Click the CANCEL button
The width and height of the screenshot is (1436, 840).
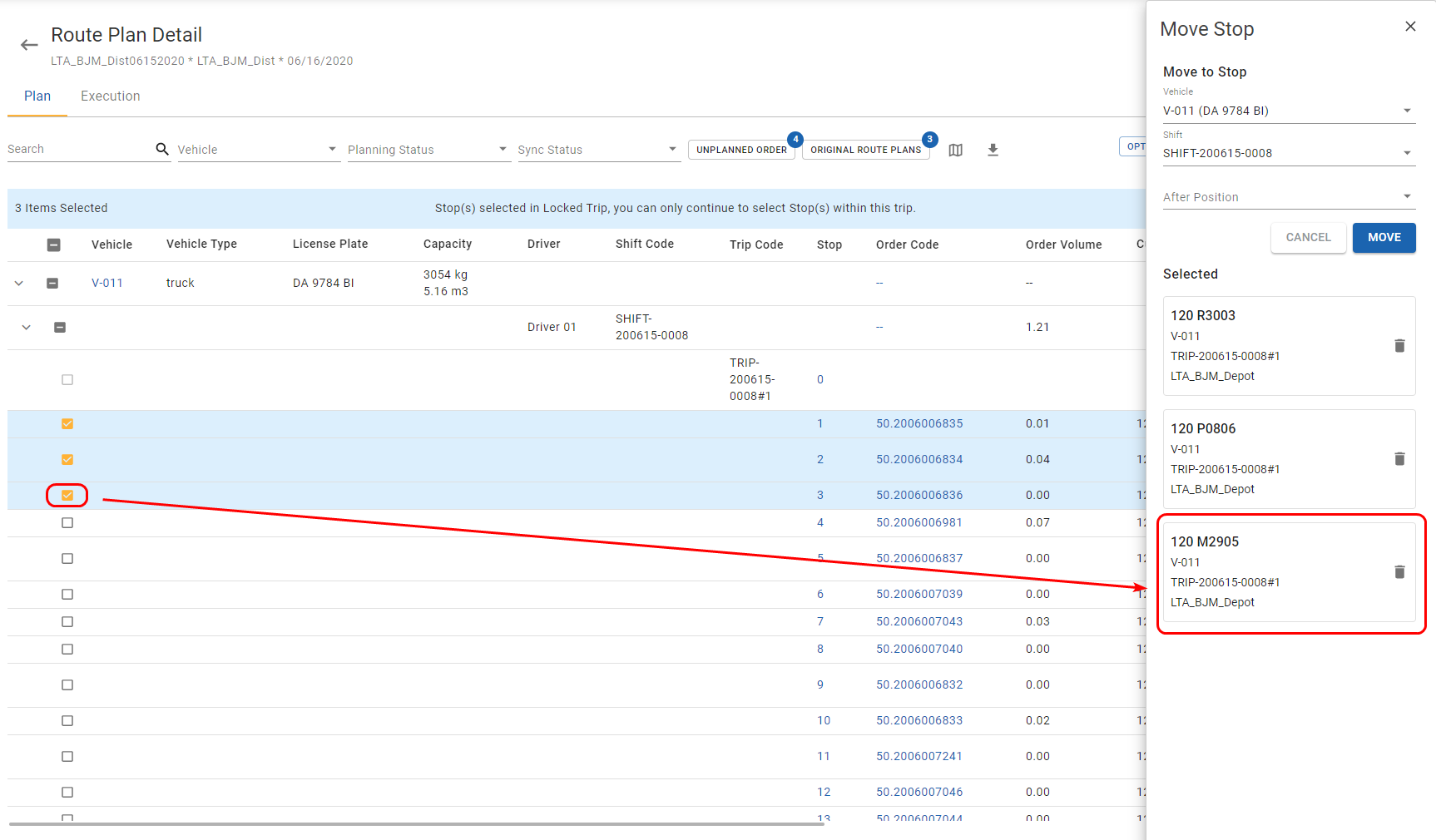(x=1308, y=237)
